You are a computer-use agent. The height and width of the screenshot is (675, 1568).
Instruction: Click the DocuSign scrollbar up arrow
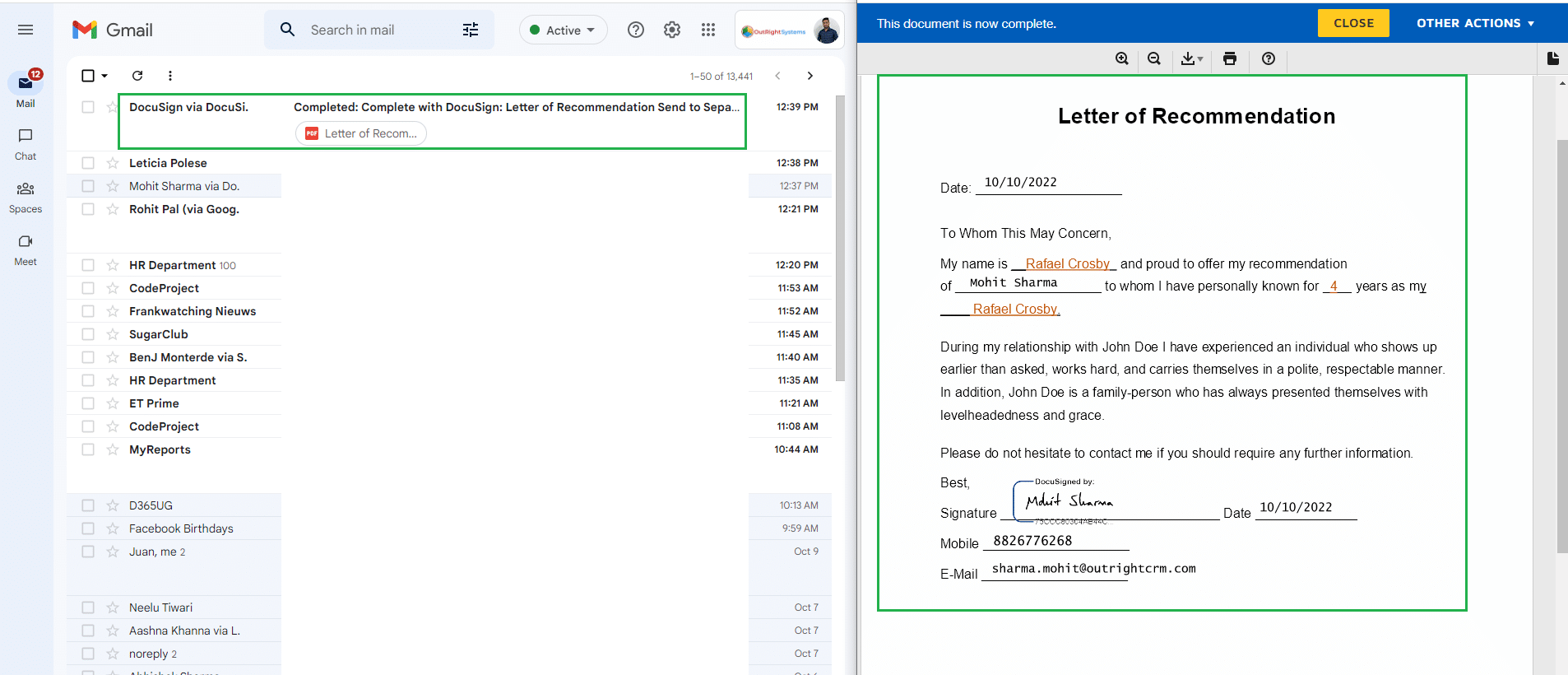coord(1562,83)
